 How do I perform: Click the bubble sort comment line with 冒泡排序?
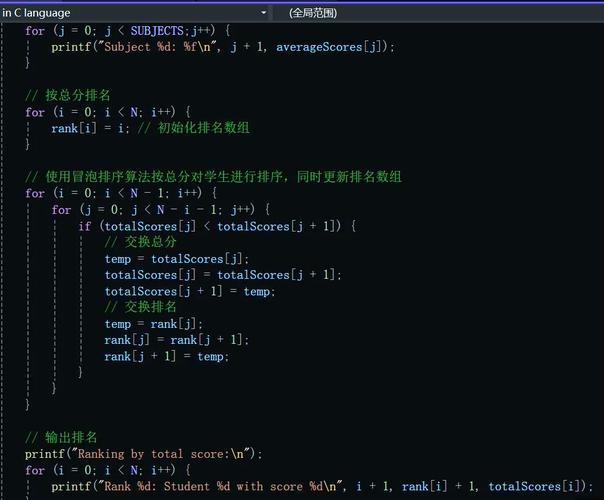[213, 176]
